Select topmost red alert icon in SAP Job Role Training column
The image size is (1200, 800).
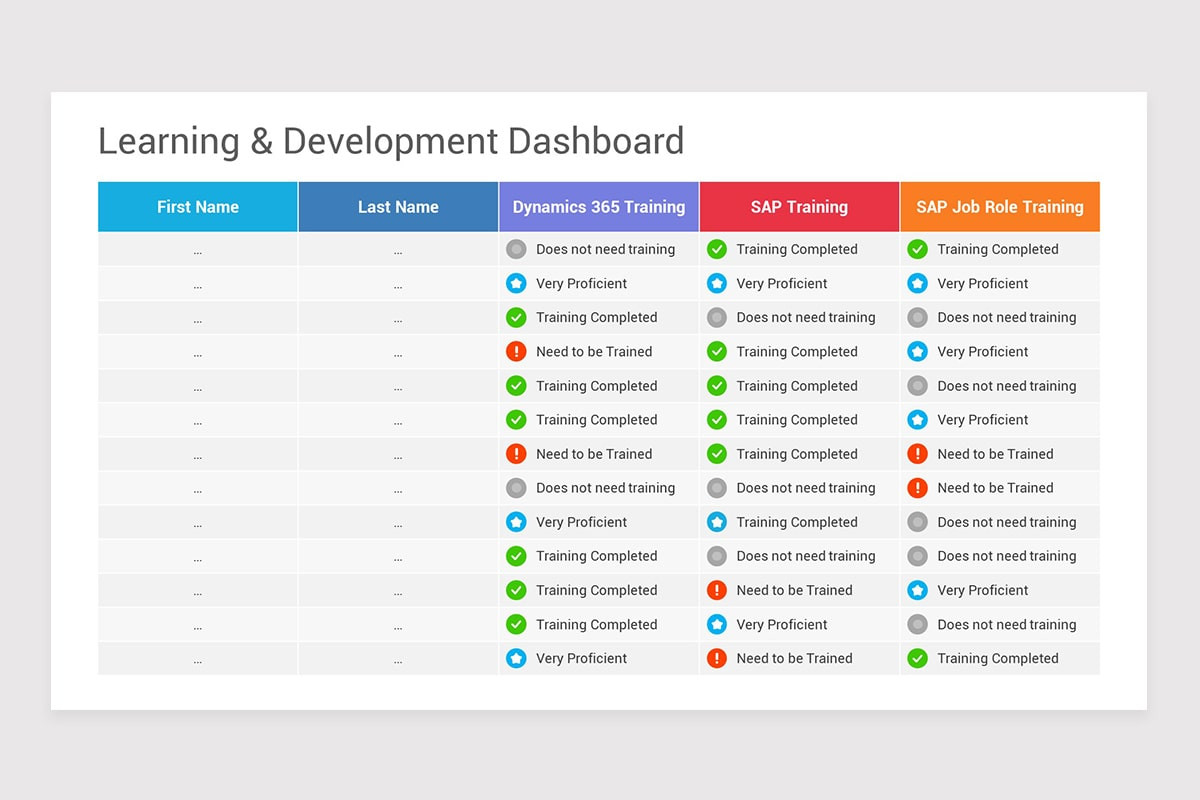[x=917, y=454]
